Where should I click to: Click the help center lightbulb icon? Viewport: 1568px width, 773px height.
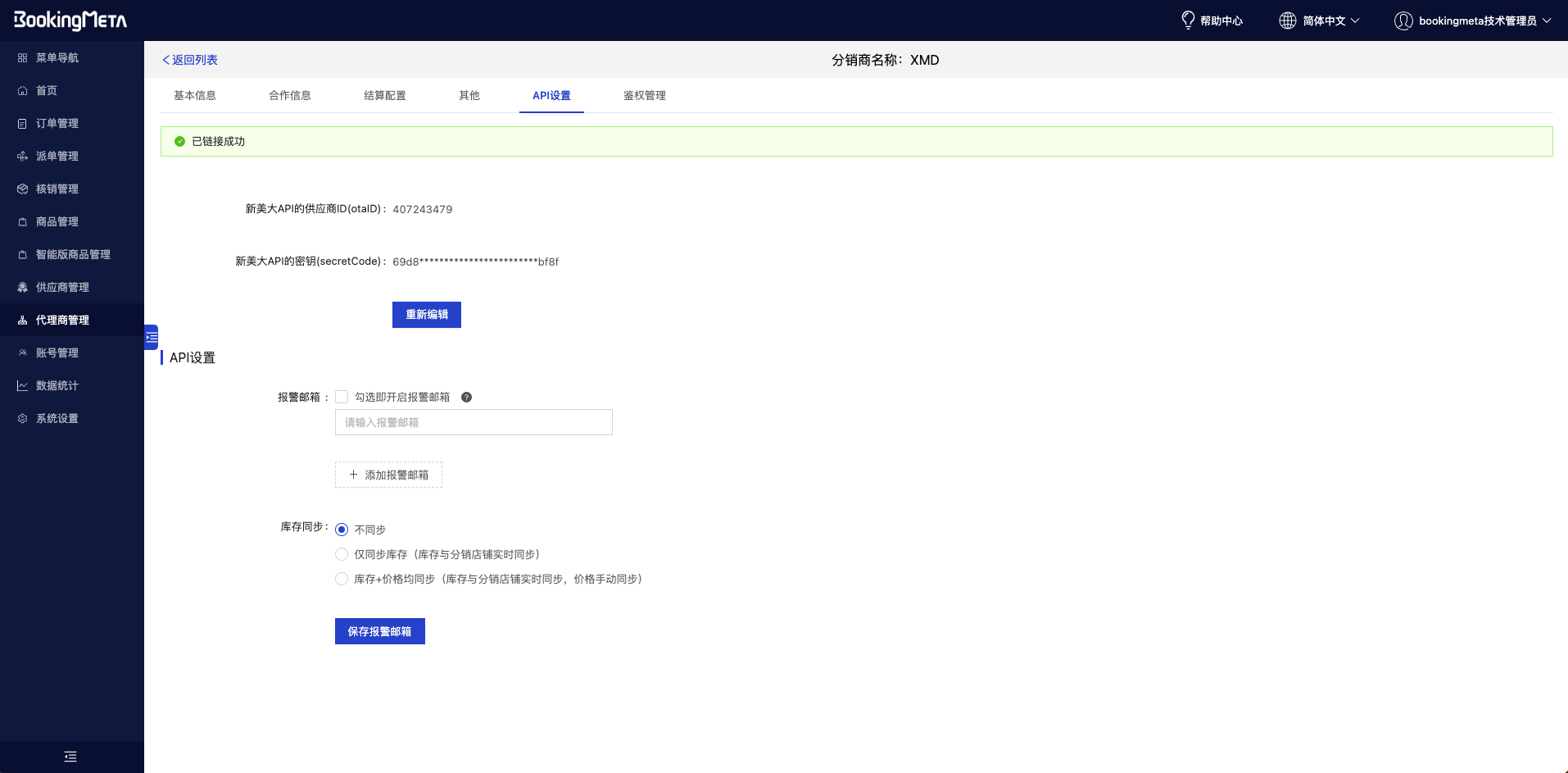(x=1188, y=20)
